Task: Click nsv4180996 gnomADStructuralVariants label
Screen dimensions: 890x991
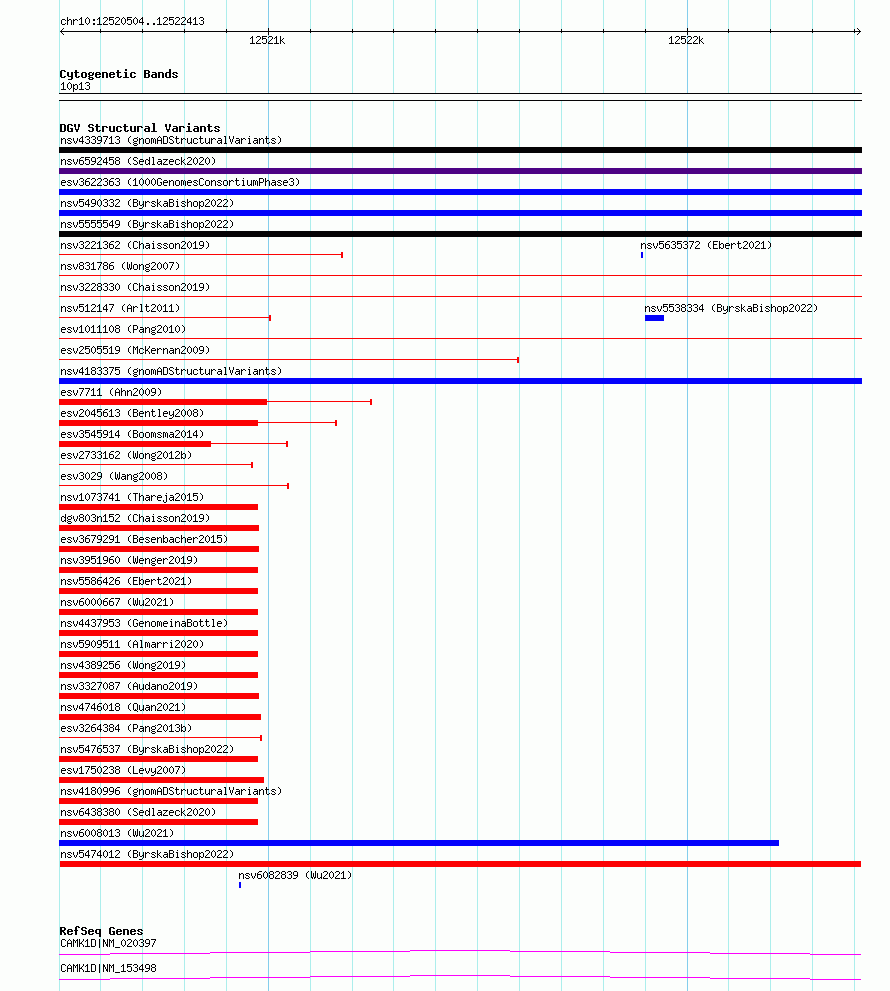Action: tap(171, 791)
